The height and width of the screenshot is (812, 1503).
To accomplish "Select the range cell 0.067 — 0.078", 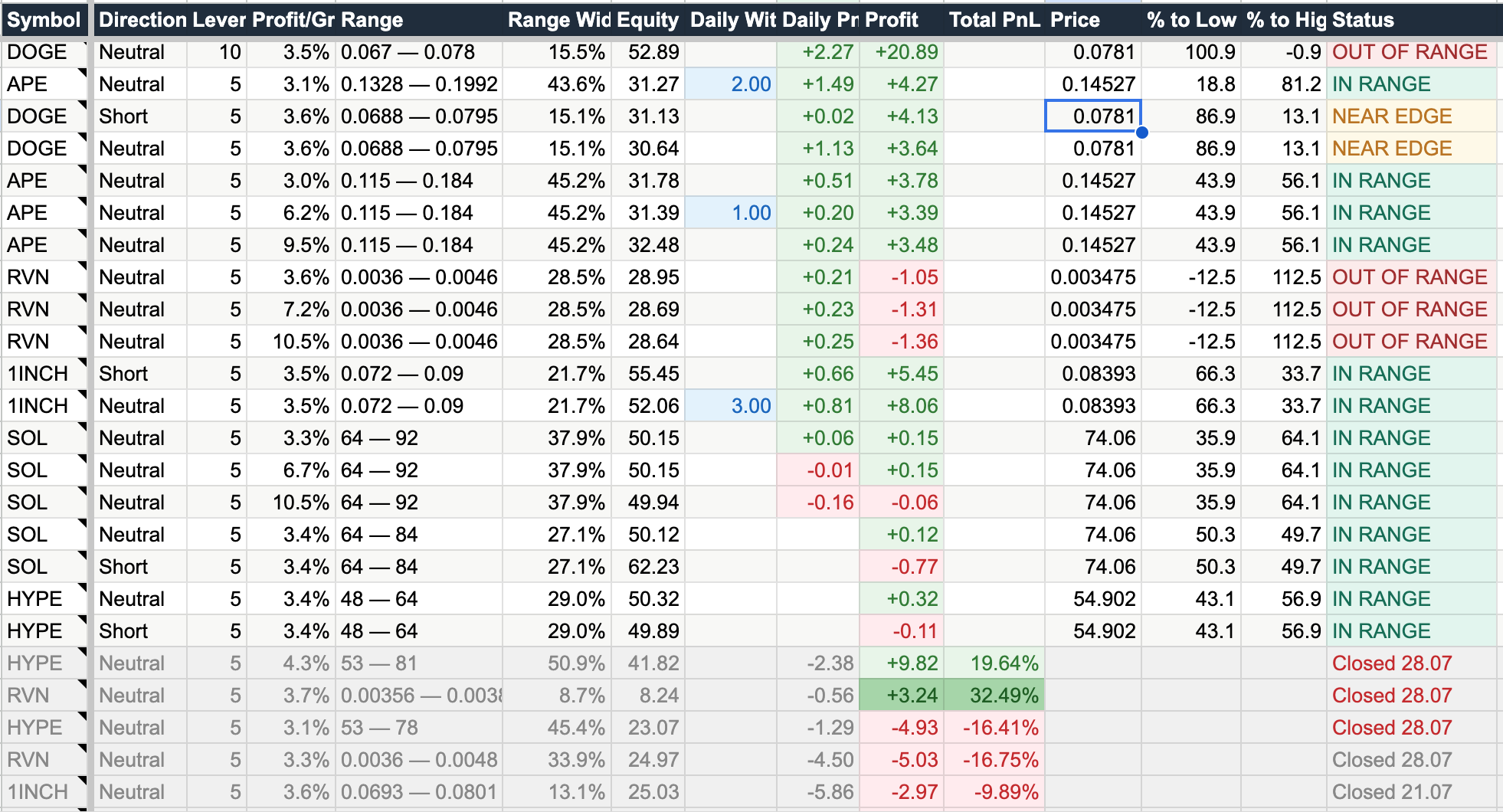I will pyautogui.click(x=419, y=52).
